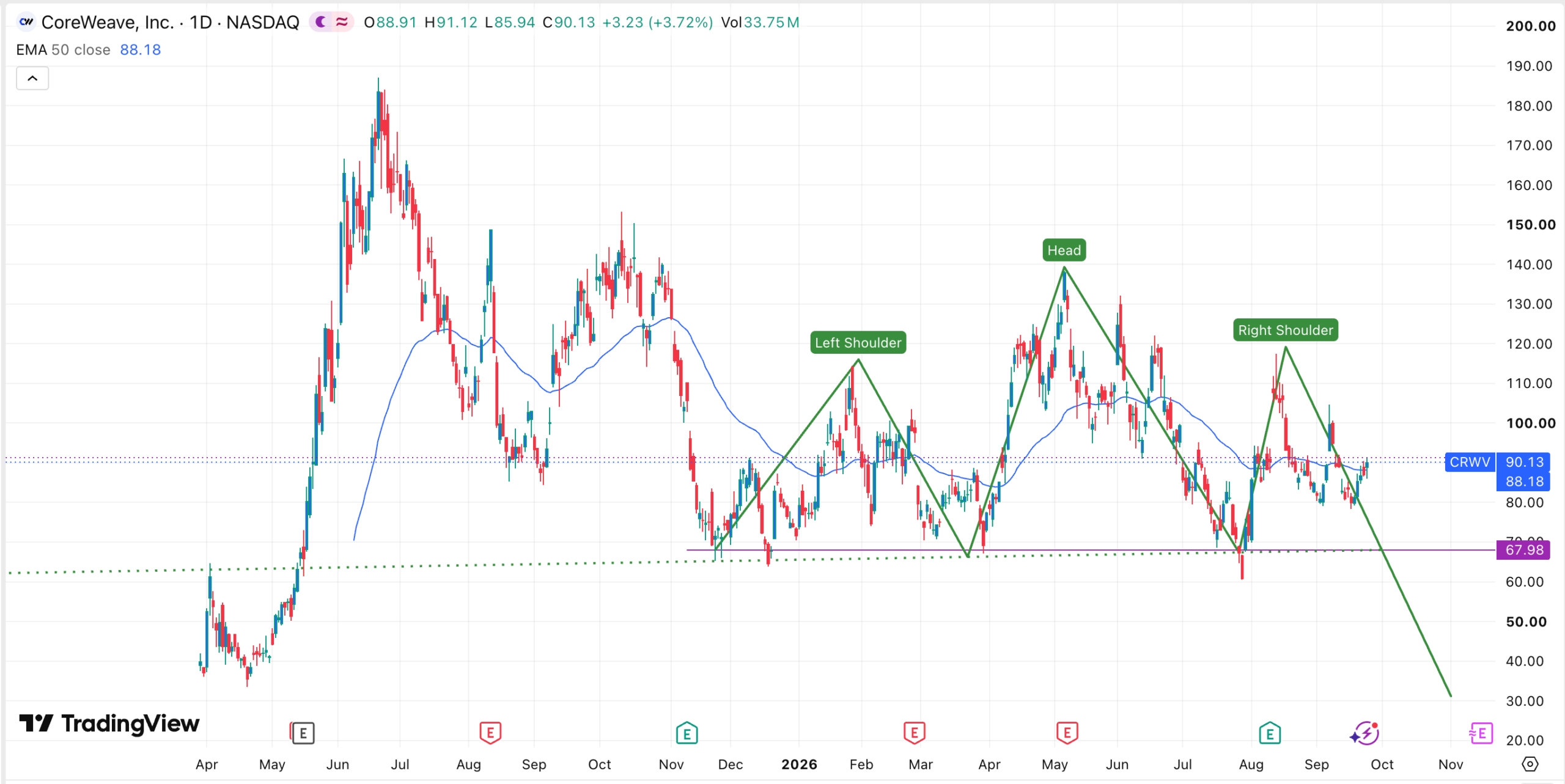The height and width of the screenshot is (784, 1565).
Task: Click the 20.00 price axis label
Action: point(1525,741)
